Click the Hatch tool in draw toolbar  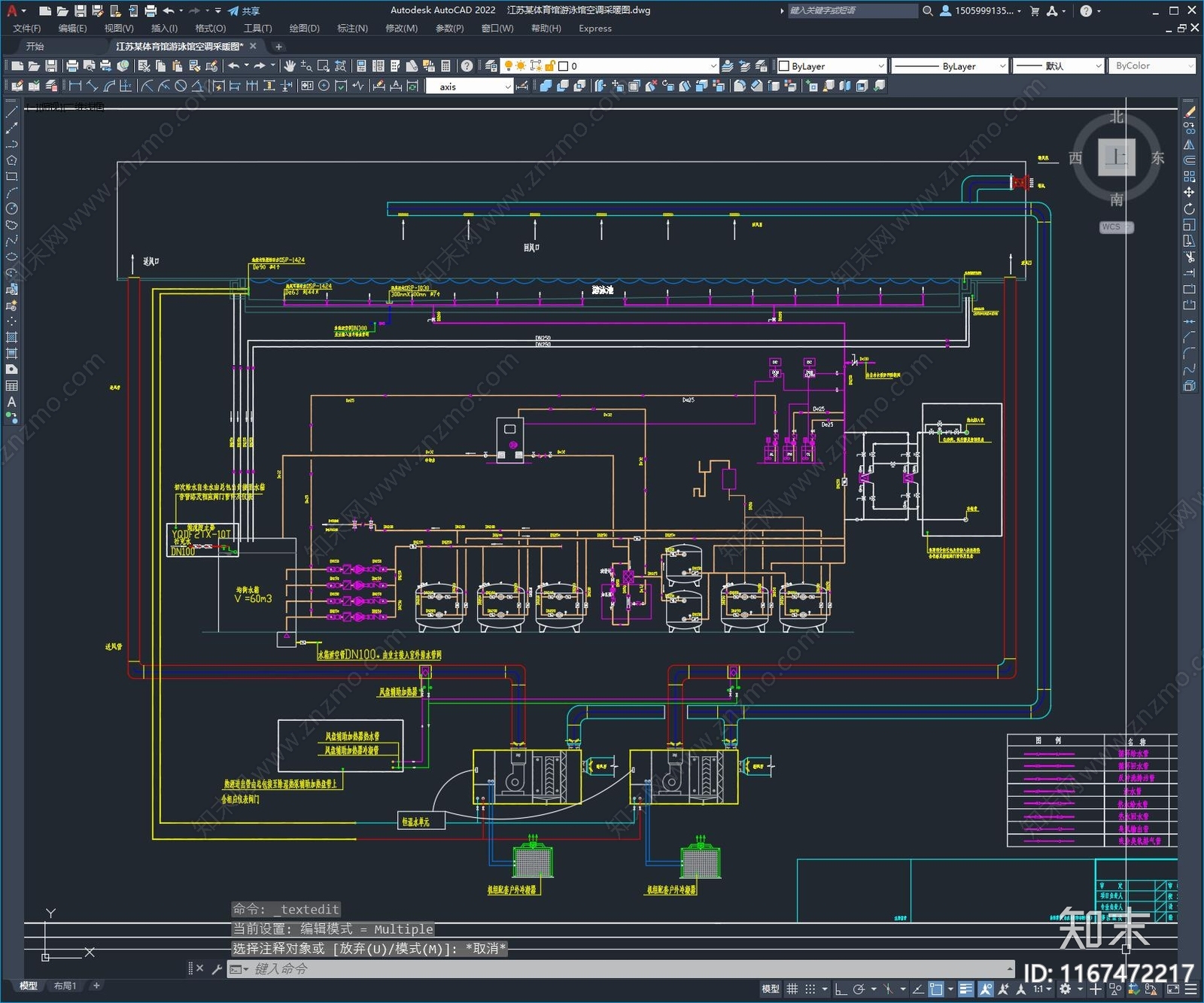pos(11,337)
